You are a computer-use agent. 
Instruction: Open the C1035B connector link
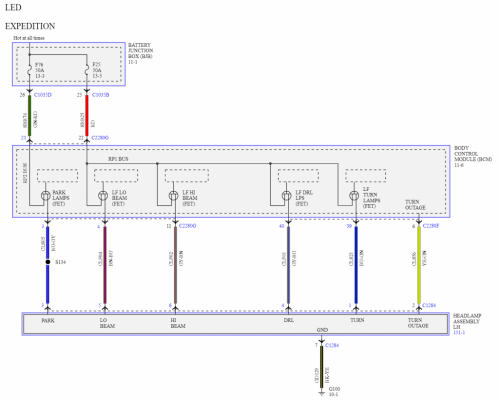100,95
